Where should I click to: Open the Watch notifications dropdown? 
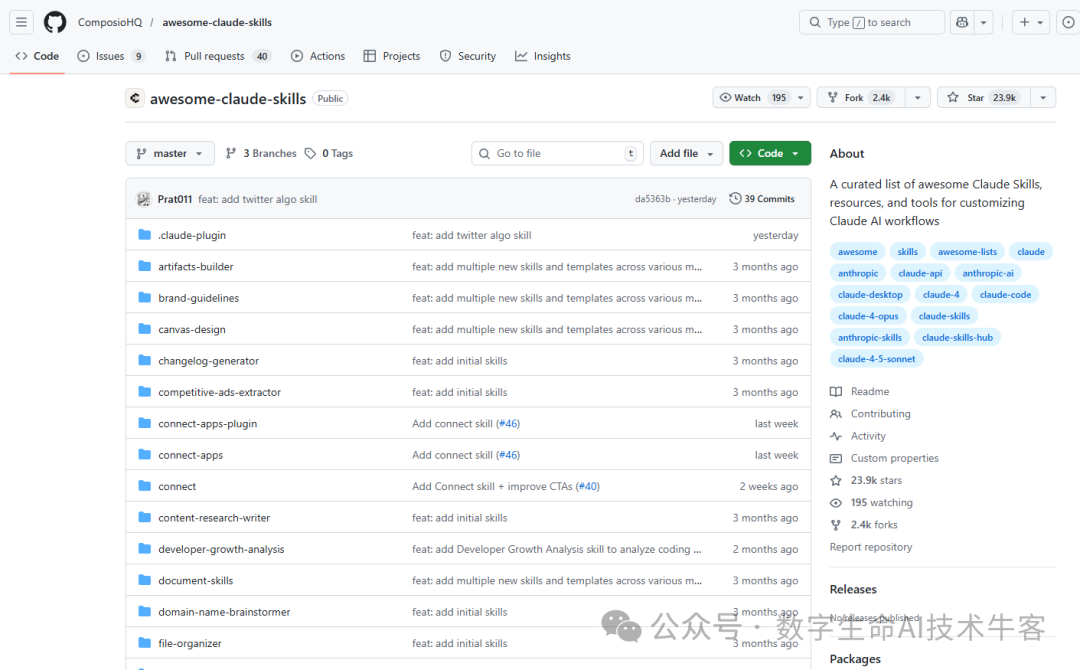click(x=761, y=98)
